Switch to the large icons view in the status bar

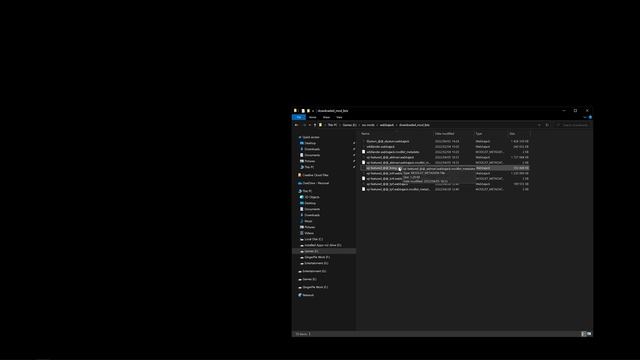589,334
